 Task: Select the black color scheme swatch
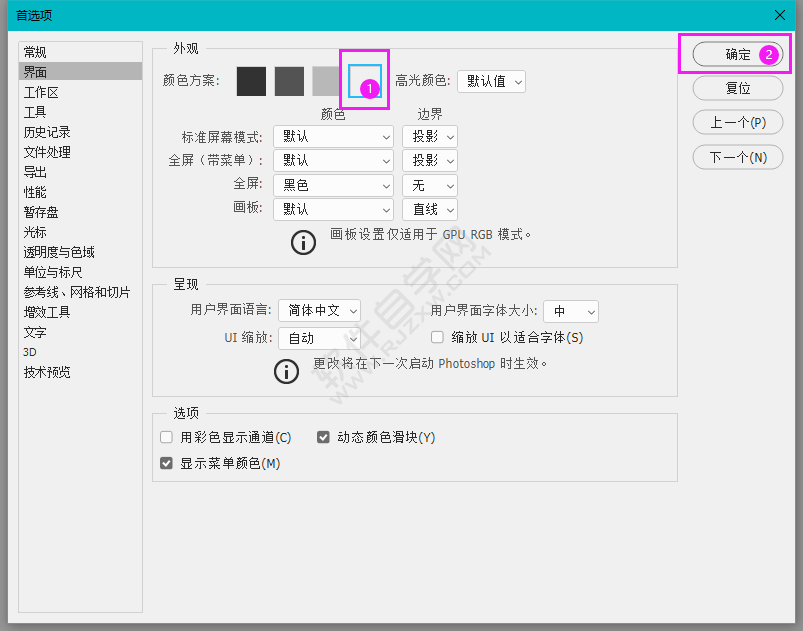[251, 81]
